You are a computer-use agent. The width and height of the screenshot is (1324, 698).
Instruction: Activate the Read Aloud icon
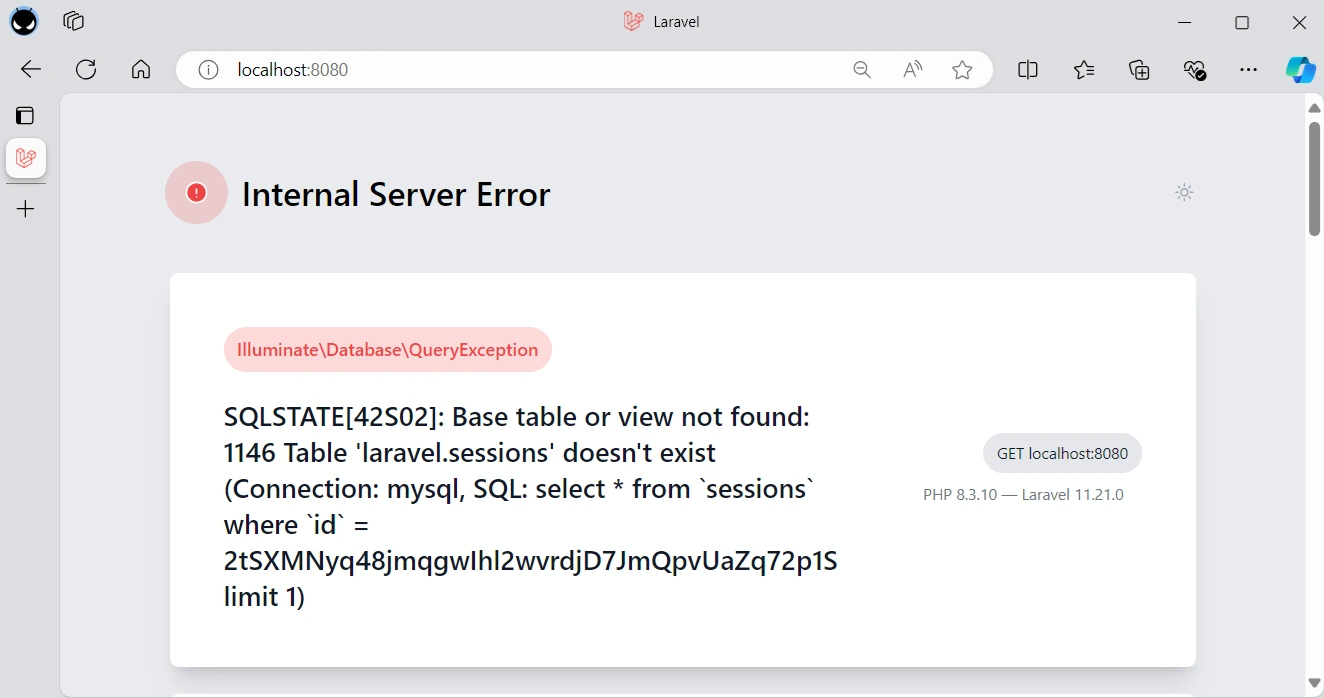click(x=912, y=69)
